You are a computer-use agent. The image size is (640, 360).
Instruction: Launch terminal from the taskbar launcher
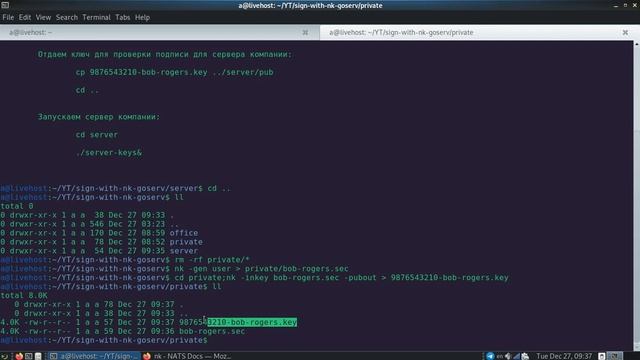[29, 356]
